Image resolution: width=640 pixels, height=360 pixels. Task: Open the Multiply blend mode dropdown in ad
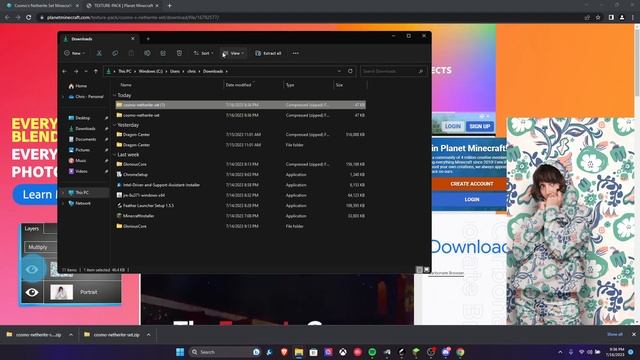40,247
